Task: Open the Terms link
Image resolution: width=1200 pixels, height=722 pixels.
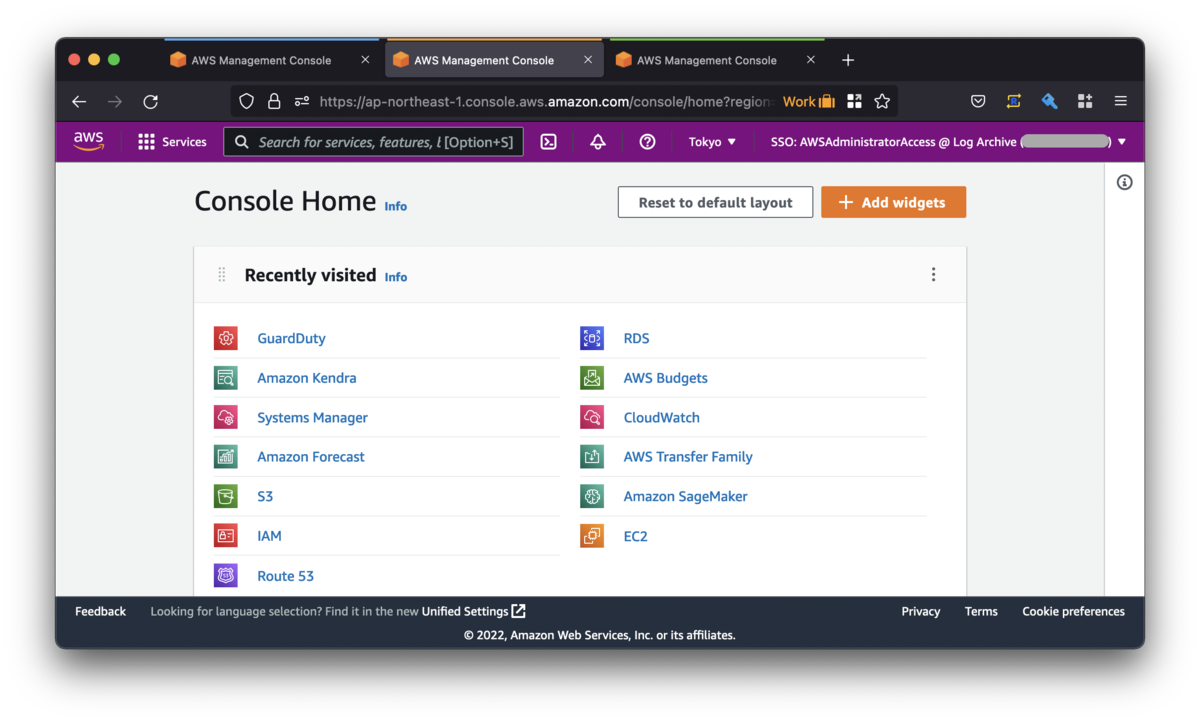Action: (x=981, y=611)
